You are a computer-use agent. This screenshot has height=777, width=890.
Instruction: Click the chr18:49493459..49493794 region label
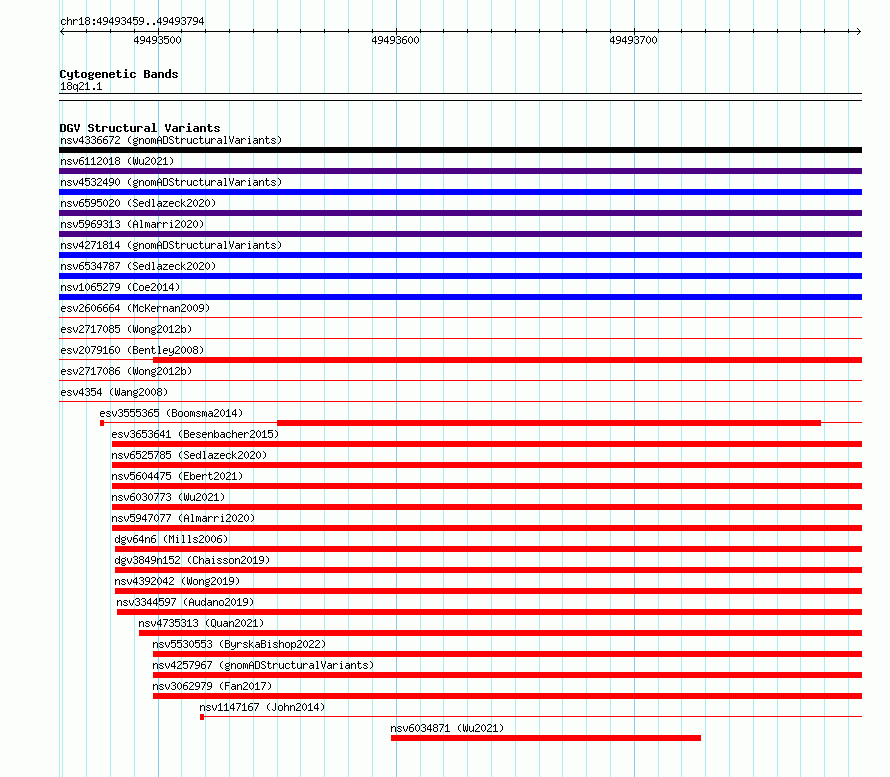click(132, 21)
